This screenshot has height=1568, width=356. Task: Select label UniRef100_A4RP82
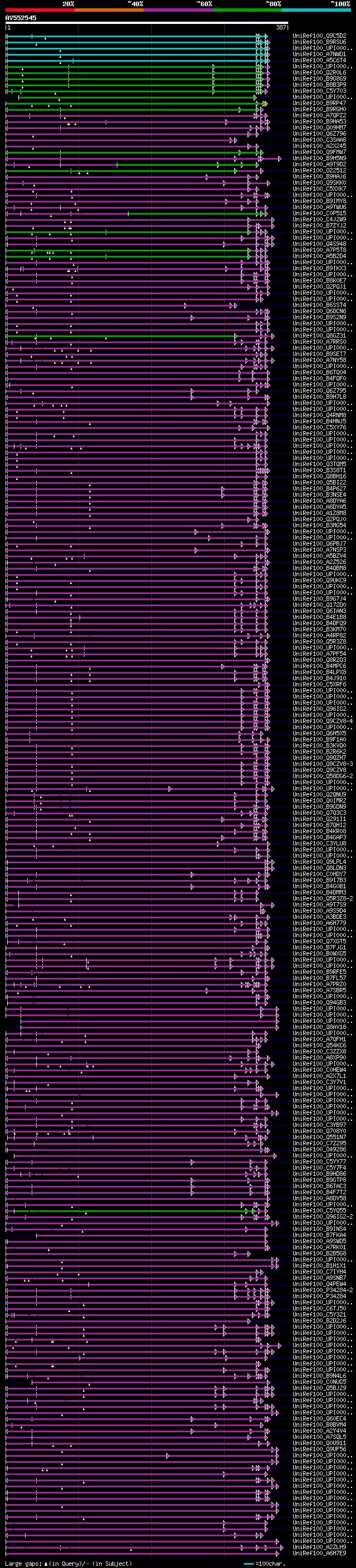pyautogui.click(x=319, y=635)
